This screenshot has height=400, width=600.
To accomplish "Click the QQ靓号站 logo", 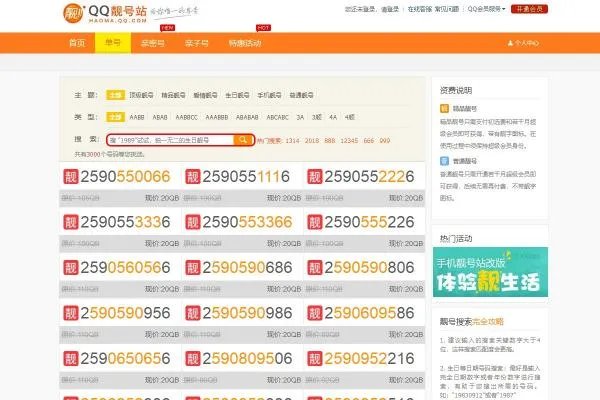I will 105,13.
